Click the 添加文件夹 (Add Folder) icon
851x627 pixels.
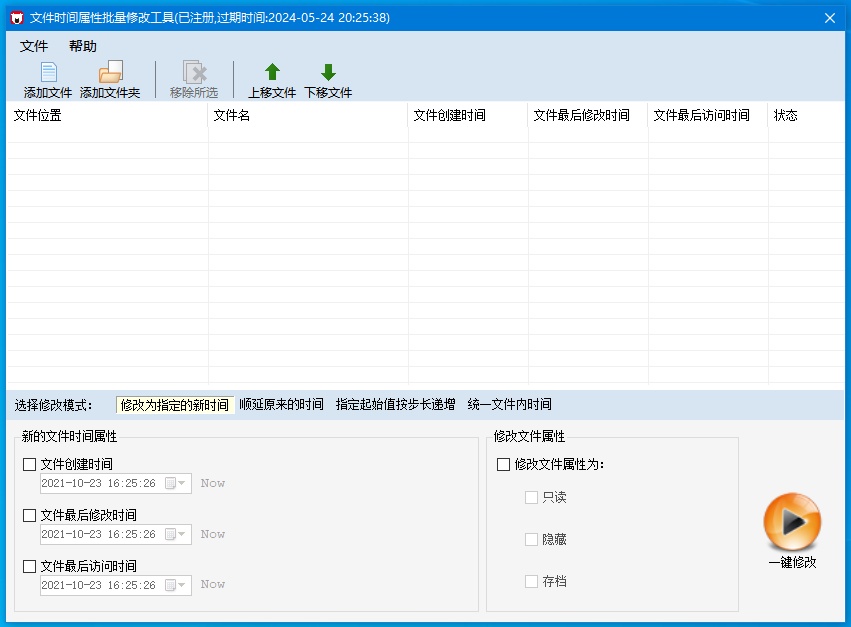coord(110,72)
